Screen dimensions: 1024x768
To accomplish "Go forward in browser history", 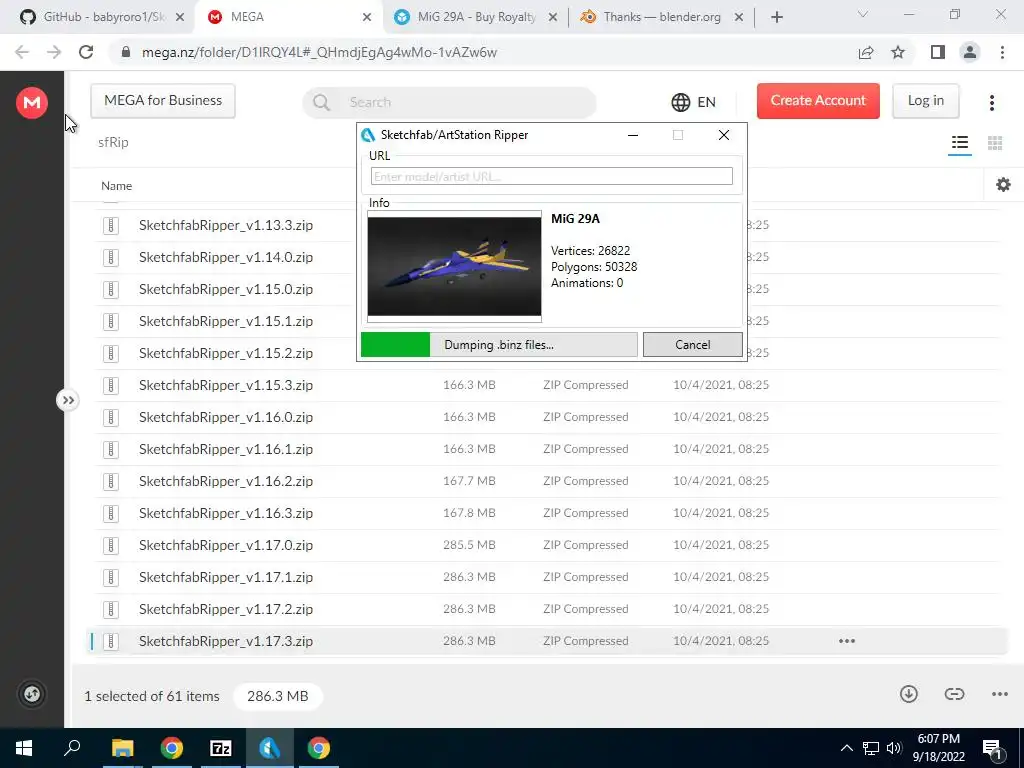I will click(54, 52).
